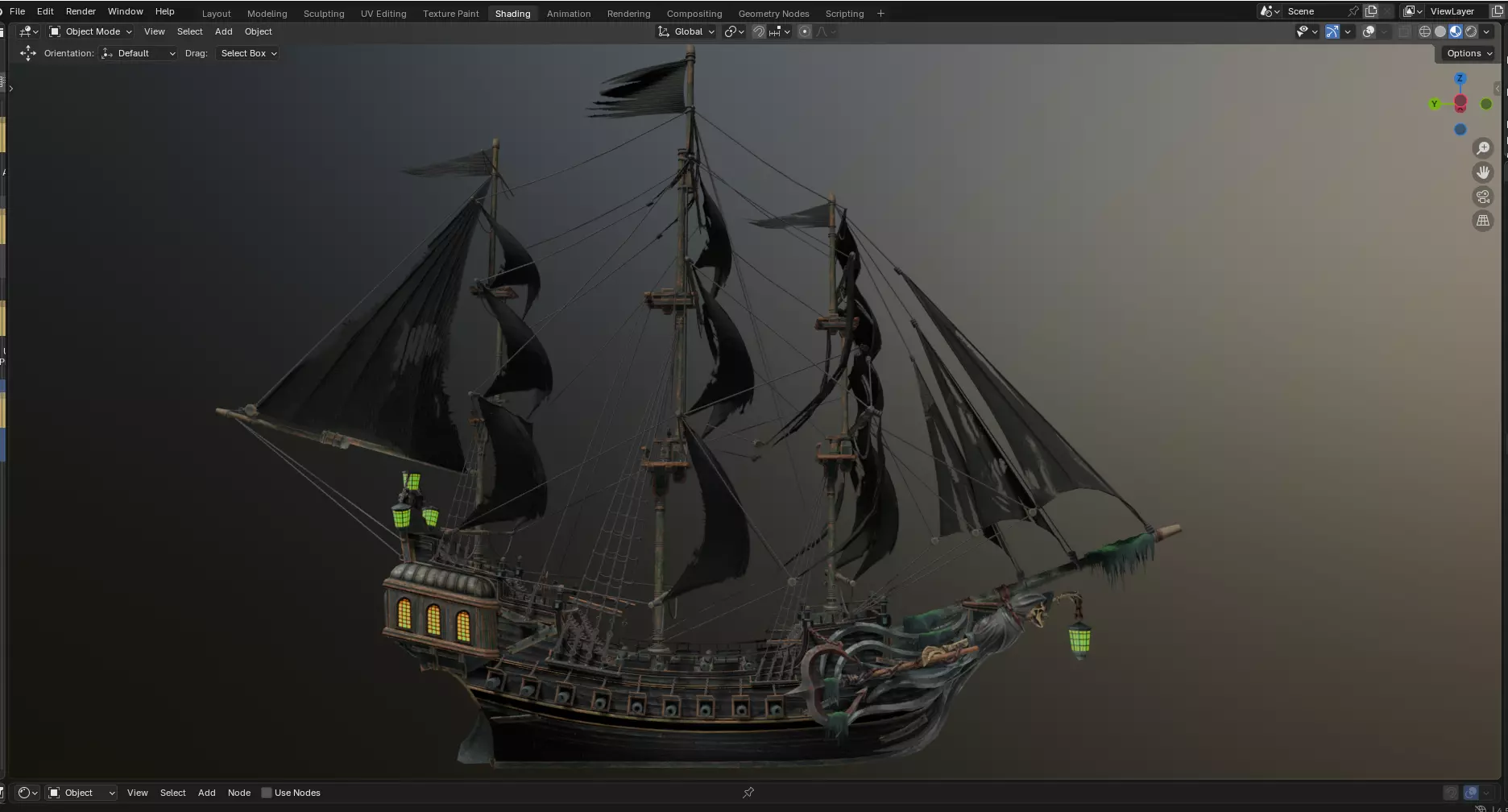Open selectability and visibility eye menu

1307,31
